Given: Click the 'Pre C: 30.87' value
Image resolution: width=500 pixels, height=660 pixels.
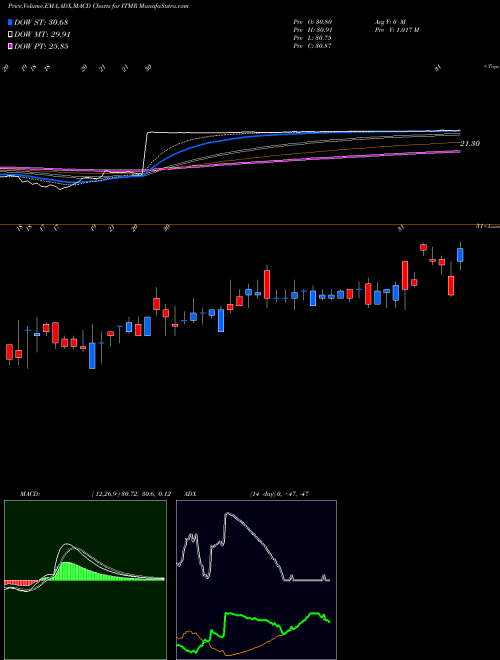Looking at the screenshot, I should [313, 46].
